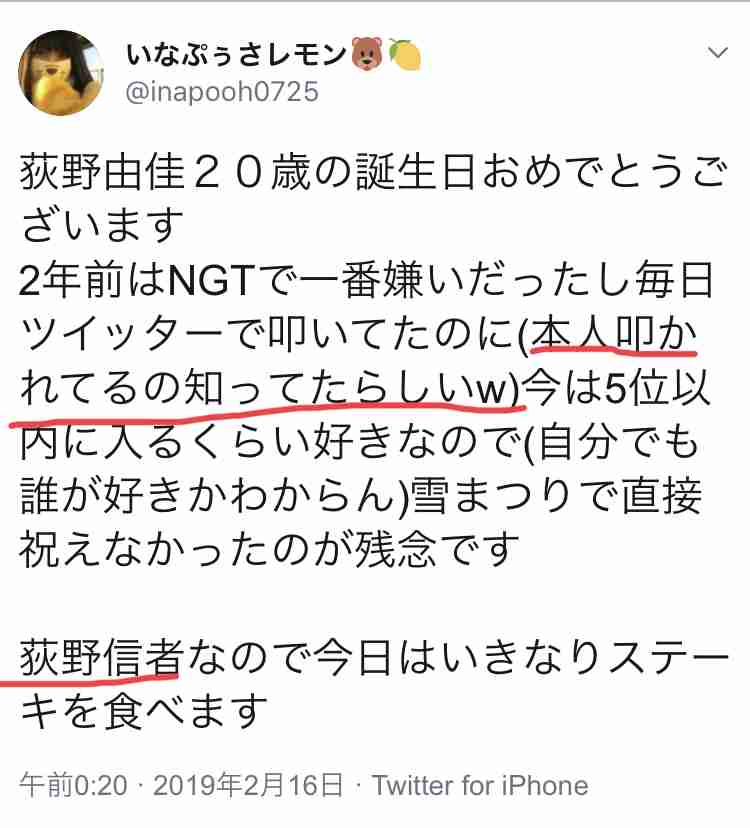Click the last line キを食べます
This screenshot has height=828, width=750.
tap(144, 711)
